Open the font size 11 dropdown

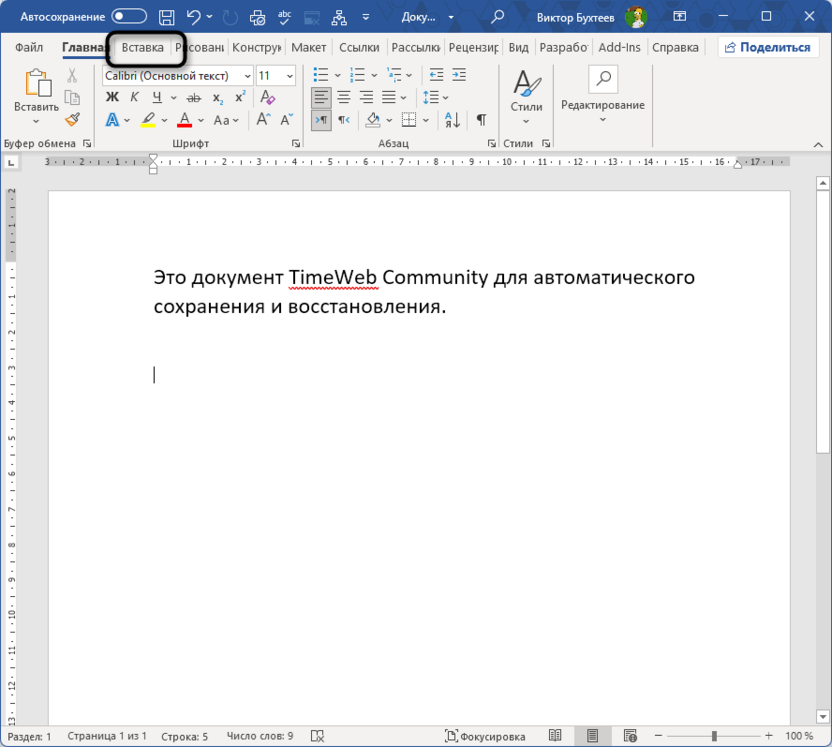tap(290, 76)
